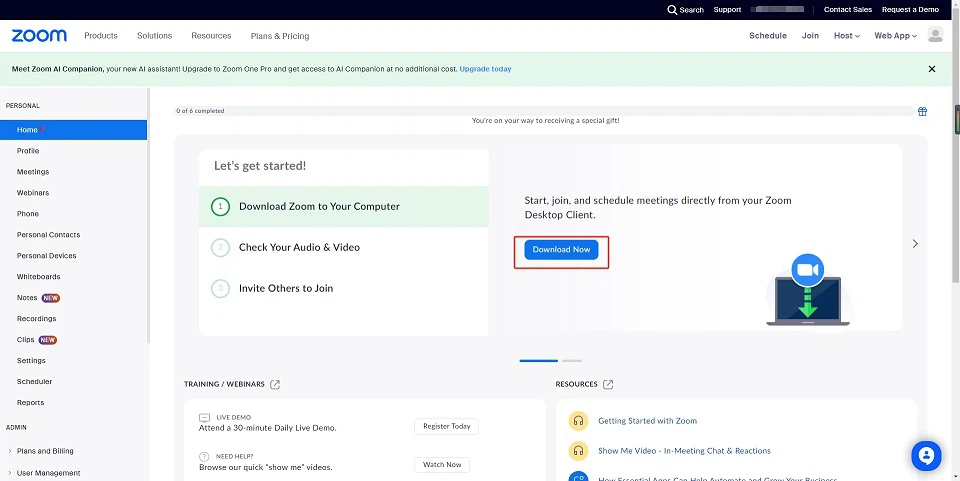The height and width of the screenshot is (481, 960).
Task: Open the Products menu
Action: (x=101, y=36)
